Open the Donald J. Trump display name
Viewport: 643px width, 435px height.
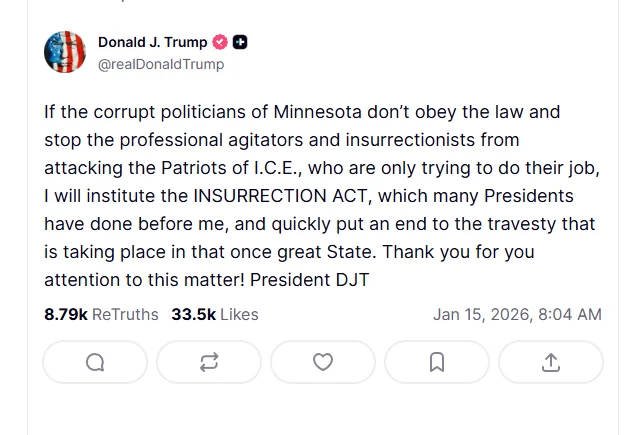pos(152,42)
